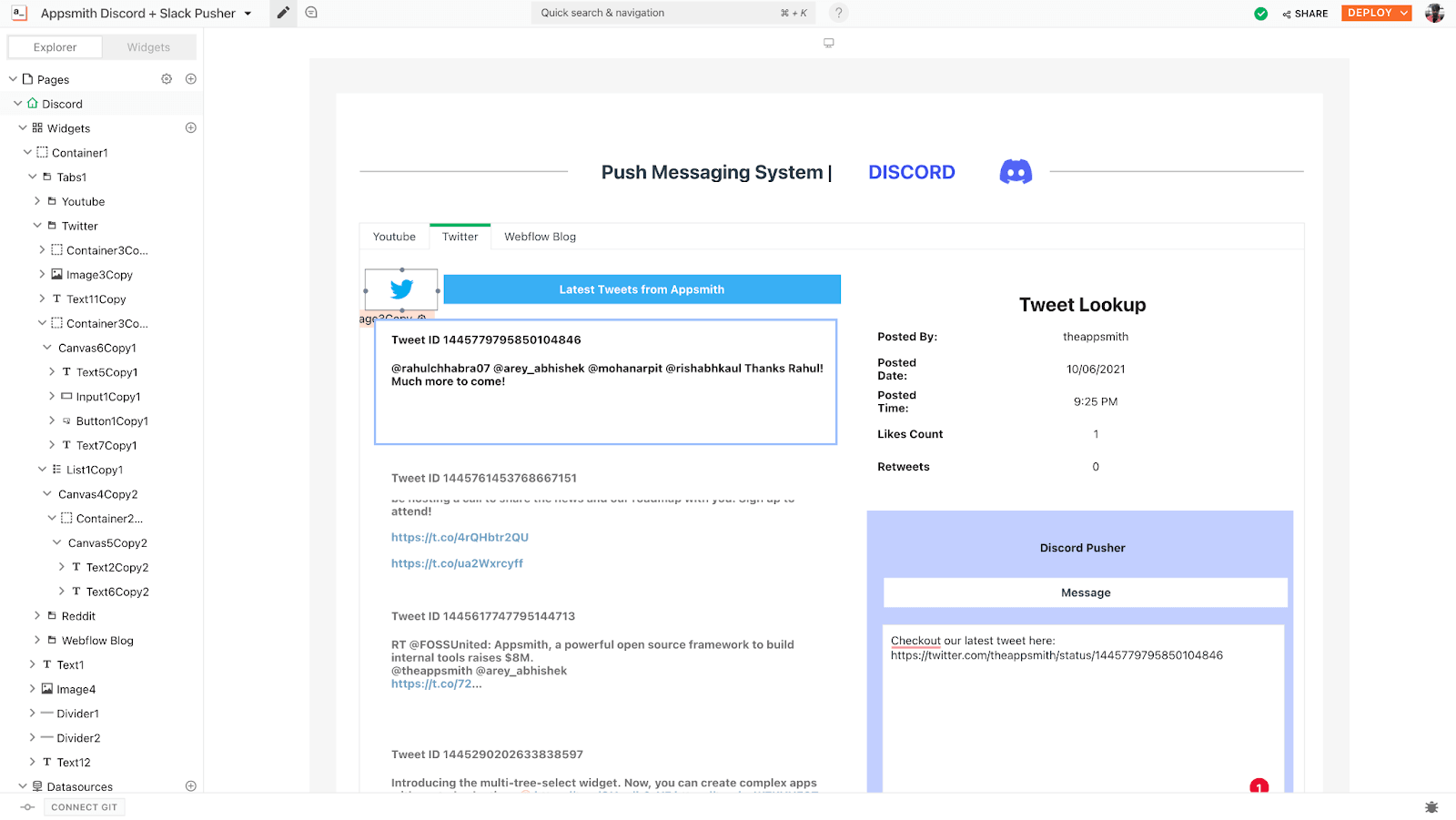This screenshot has width=1456, height=820.
Task: Click the theappsmith Posted By value
Action: 1096,337
